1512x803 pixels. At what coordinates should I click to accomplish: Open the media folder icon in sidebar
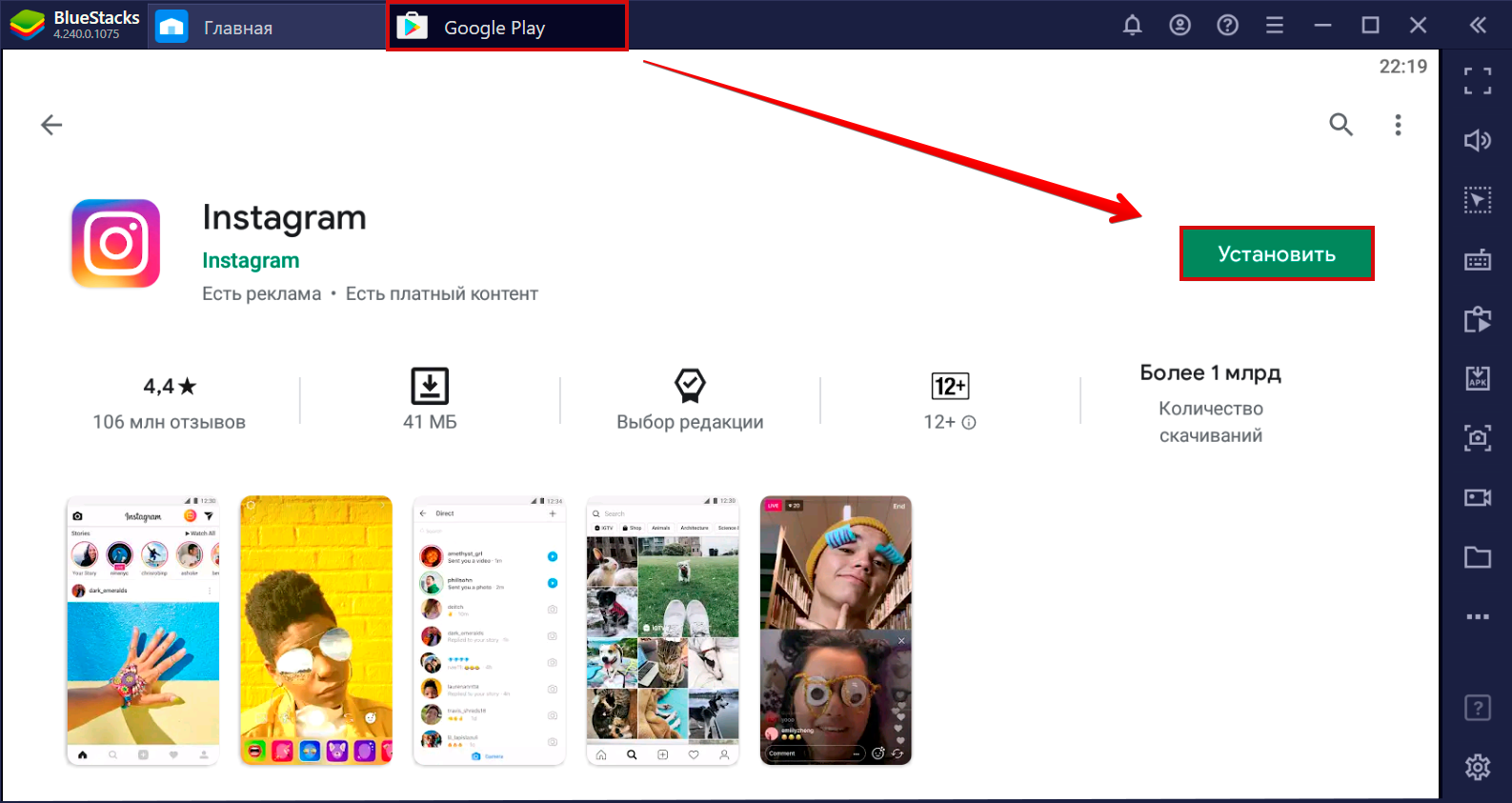point(1478,557)
